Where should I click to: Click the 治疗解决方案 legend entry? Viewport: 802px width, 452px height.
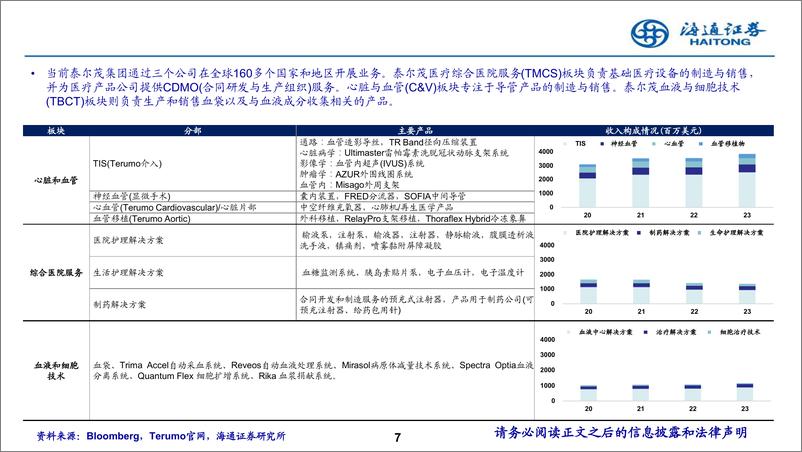(671, 332)
